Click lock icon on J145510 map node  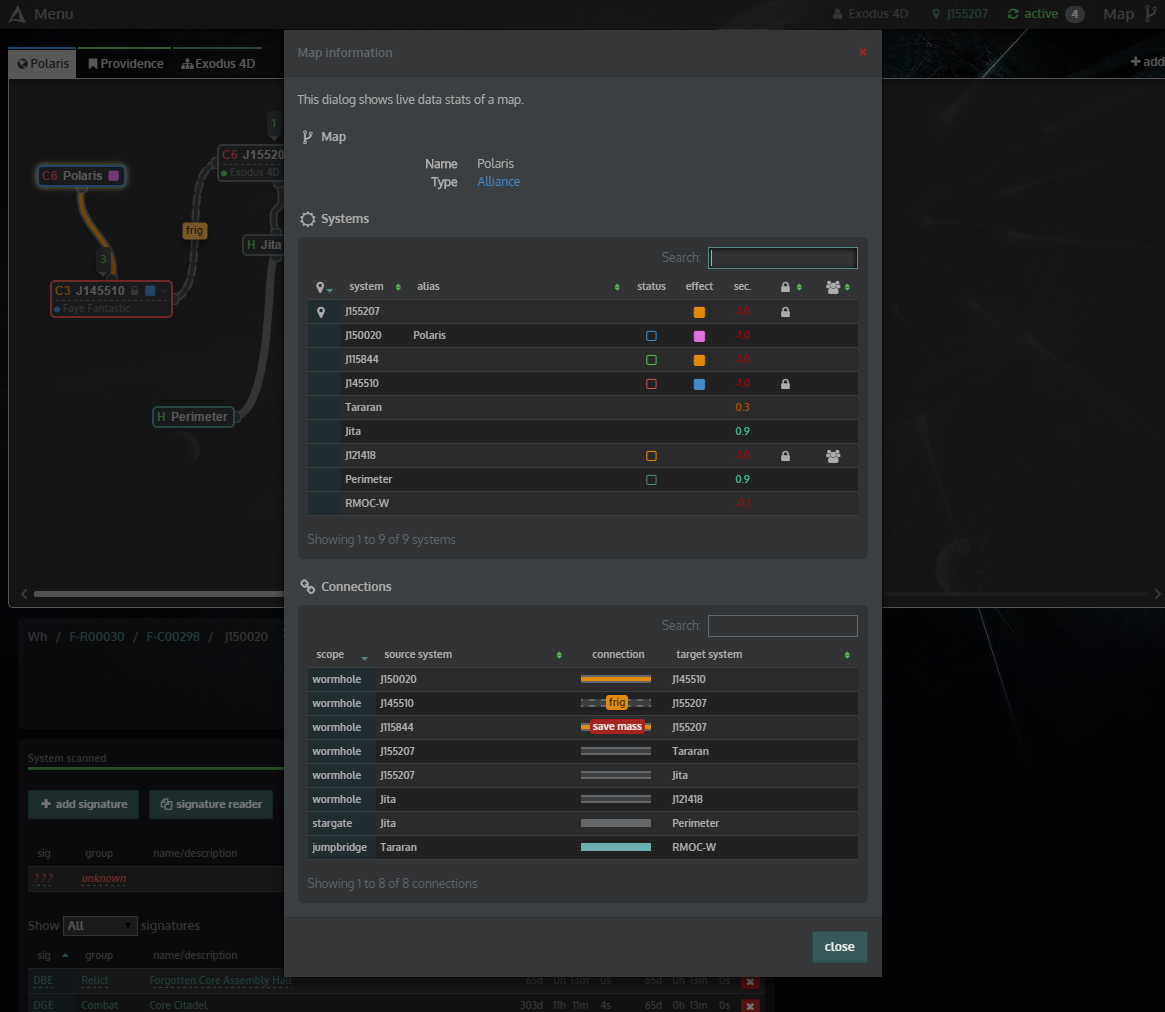[134, 291]
